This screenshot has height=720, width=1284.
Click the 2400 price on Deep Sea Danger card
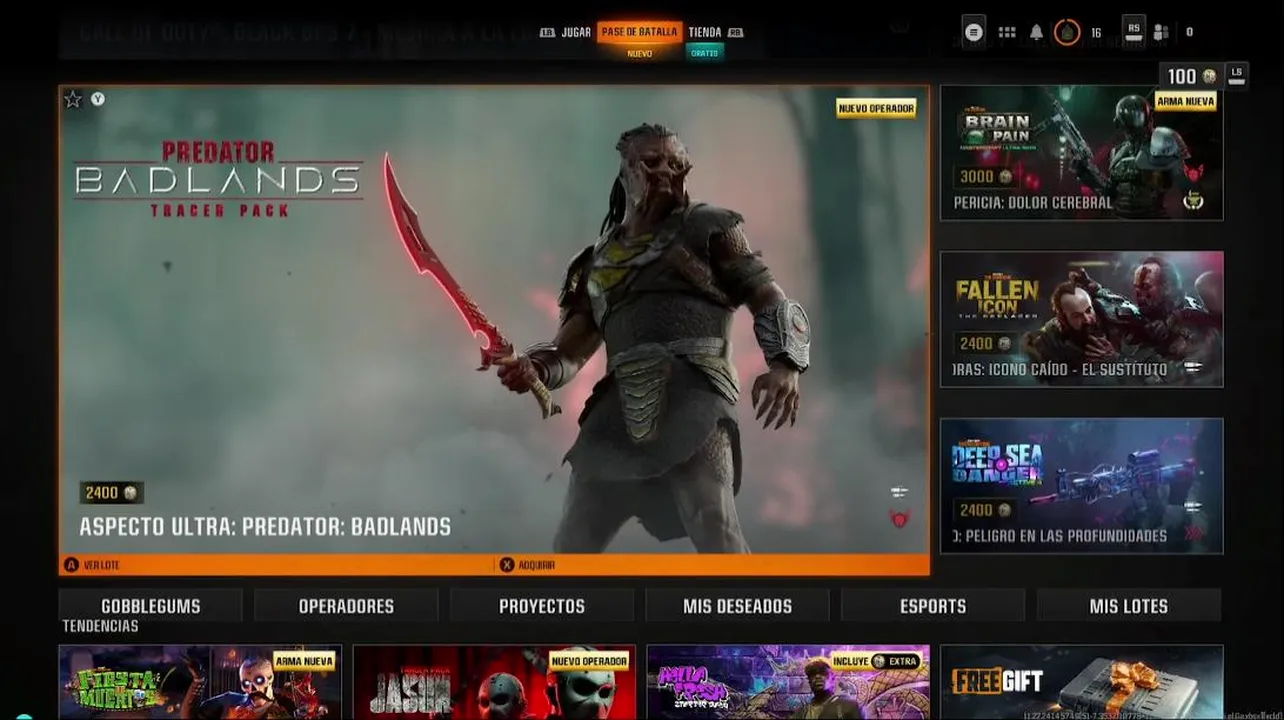[986, 510]
